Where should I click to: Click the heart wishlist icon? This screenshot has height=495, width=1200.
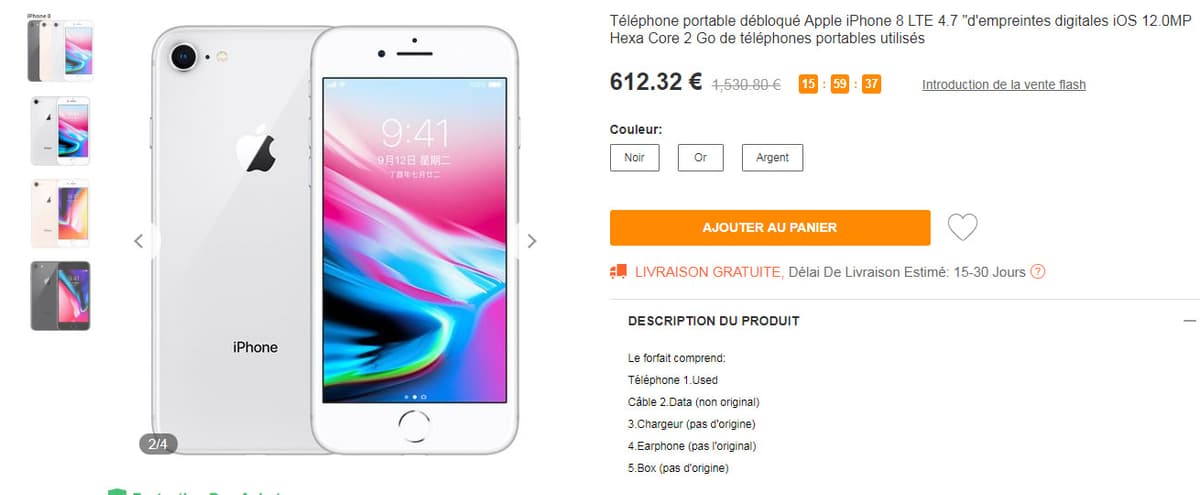point(962,227)
